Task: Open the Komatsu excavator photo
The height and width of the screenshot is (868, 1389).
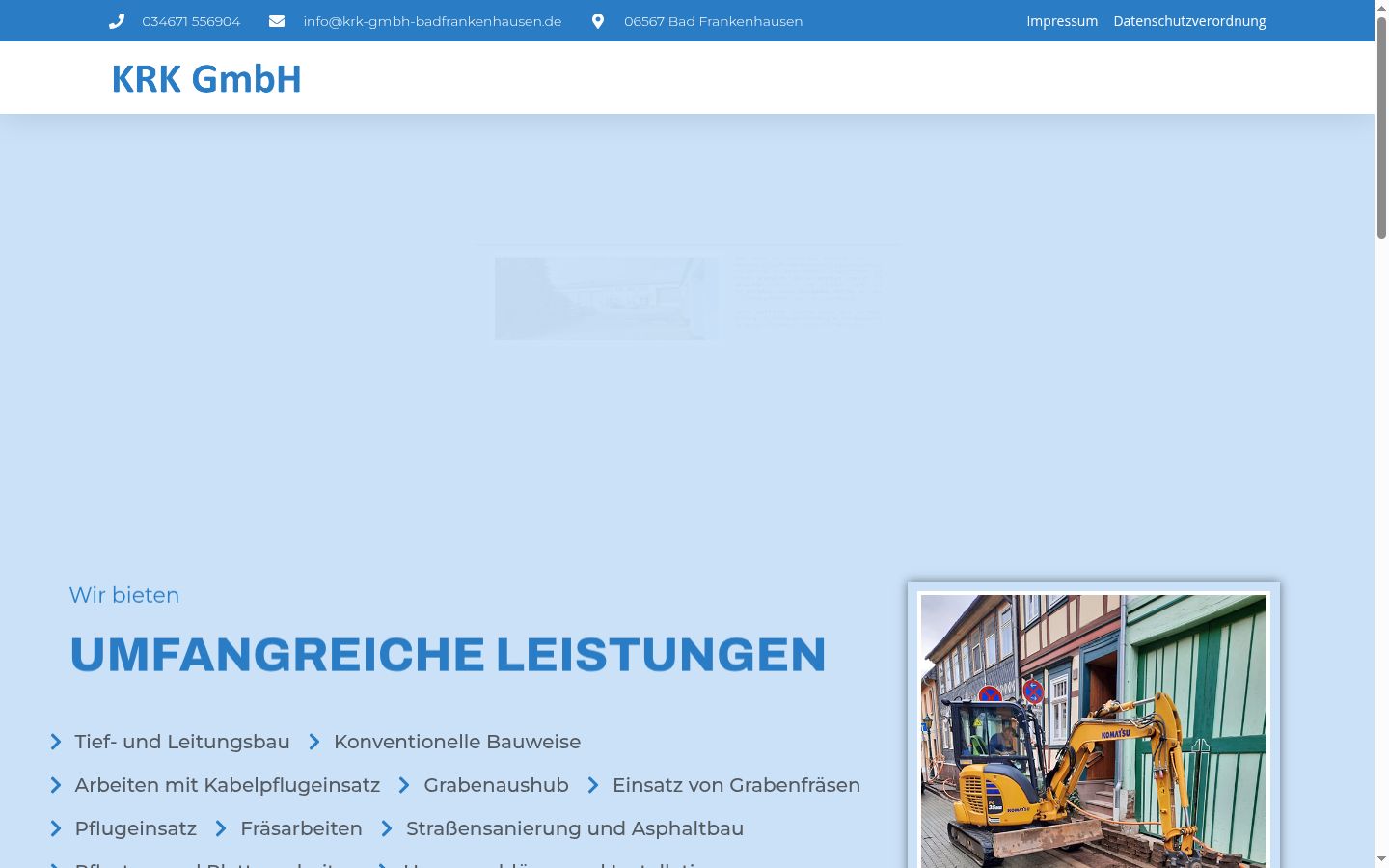Action: [1094, 731]
